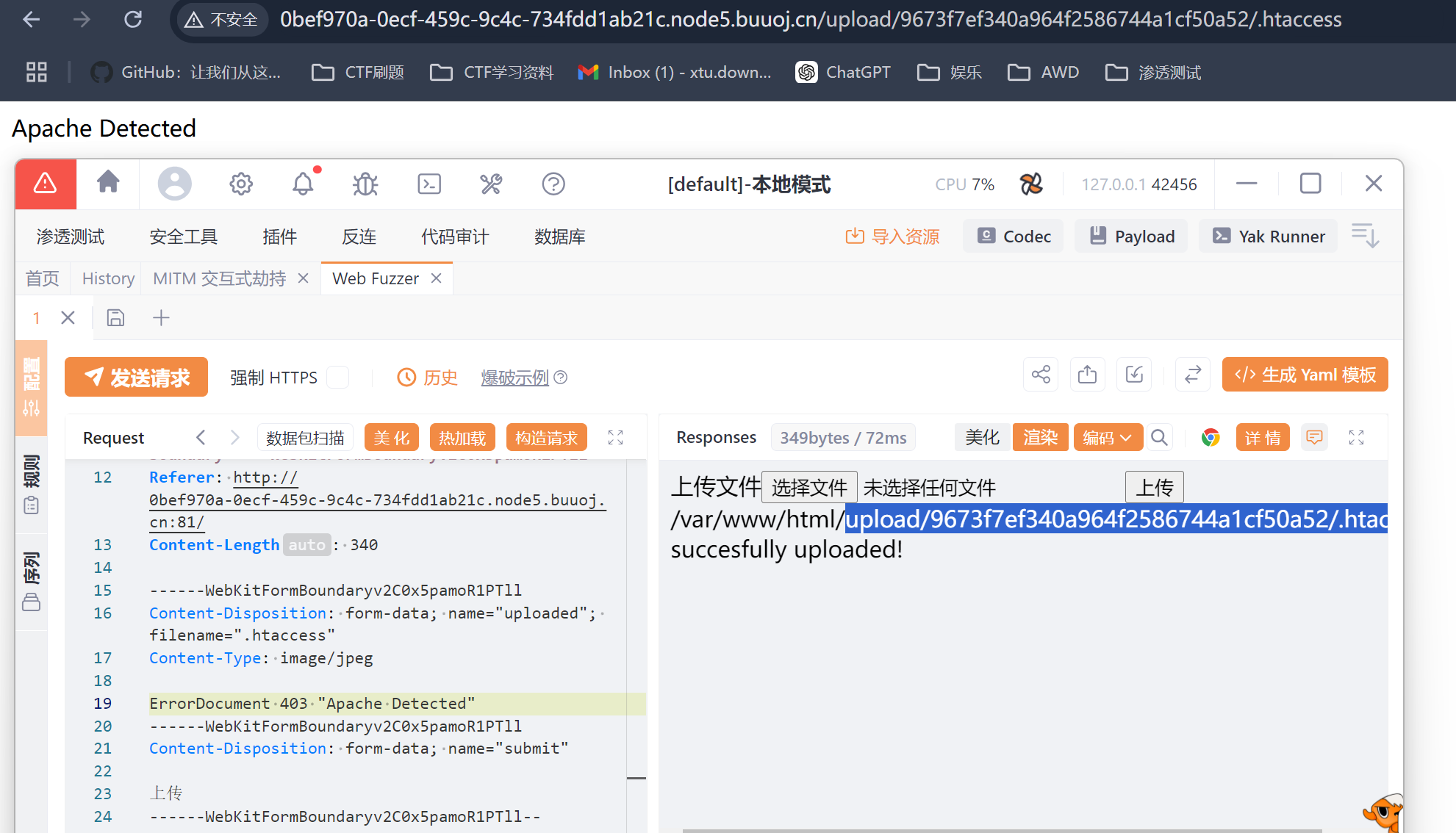The image size is (1456, 833).
Task: Expand the menu collapse icon beside Yak Runner
Action: coord(1365,236)
